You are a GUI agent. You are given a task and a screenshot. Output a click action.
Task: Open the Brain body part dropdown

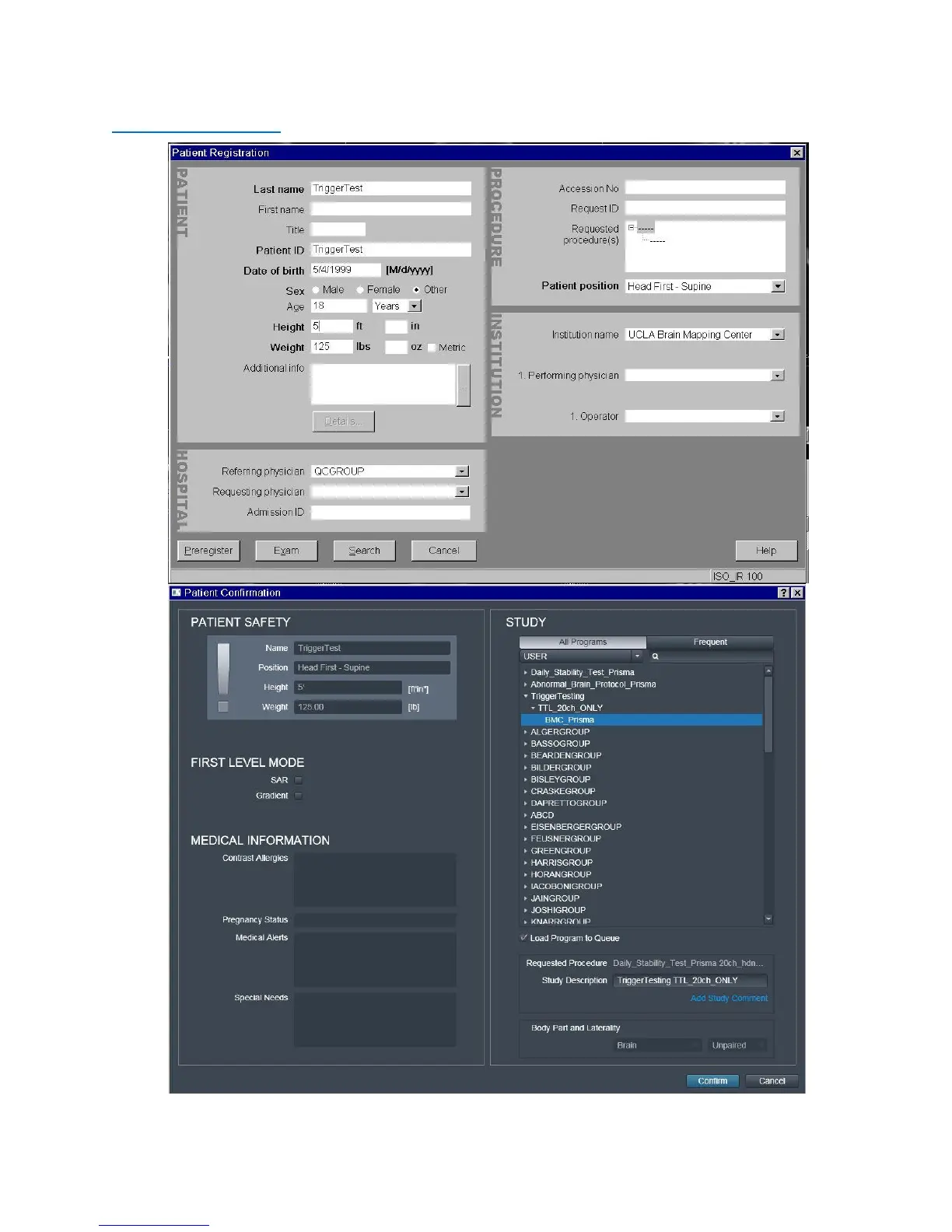(x=658, y=1045)
